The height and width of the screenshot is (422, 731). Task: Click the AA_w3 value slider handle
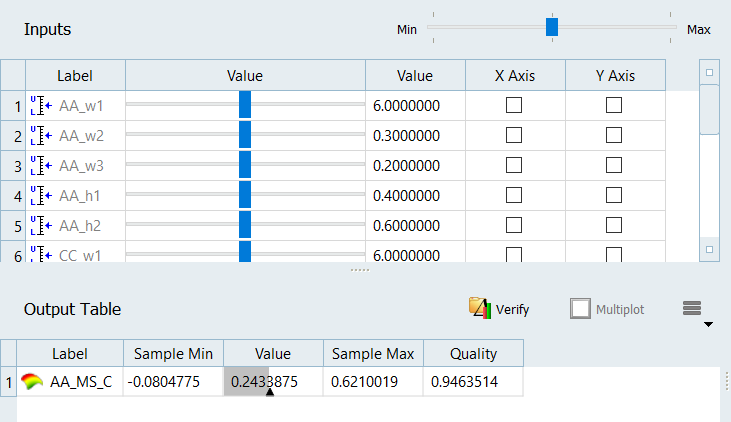coord(245,165)
